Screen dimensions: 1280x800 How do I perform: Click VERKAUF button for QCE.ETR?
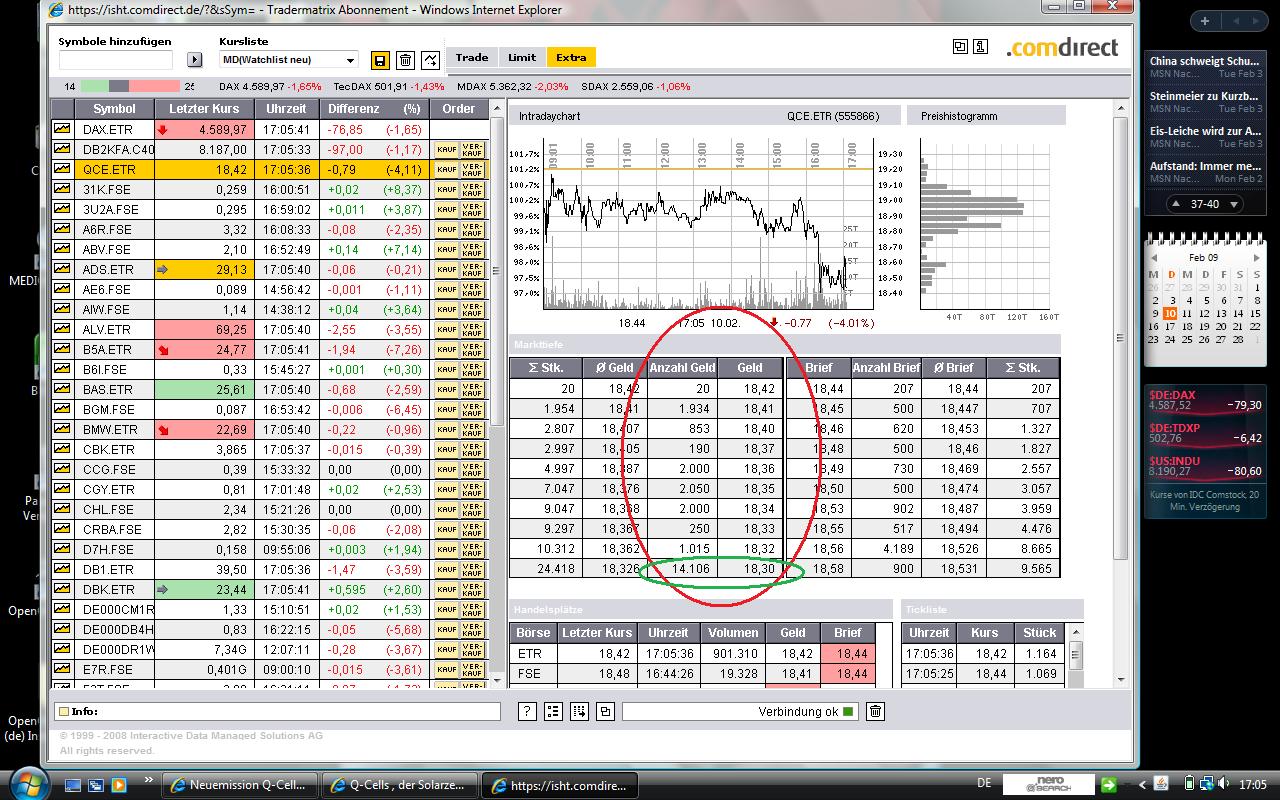coord(472,169)
